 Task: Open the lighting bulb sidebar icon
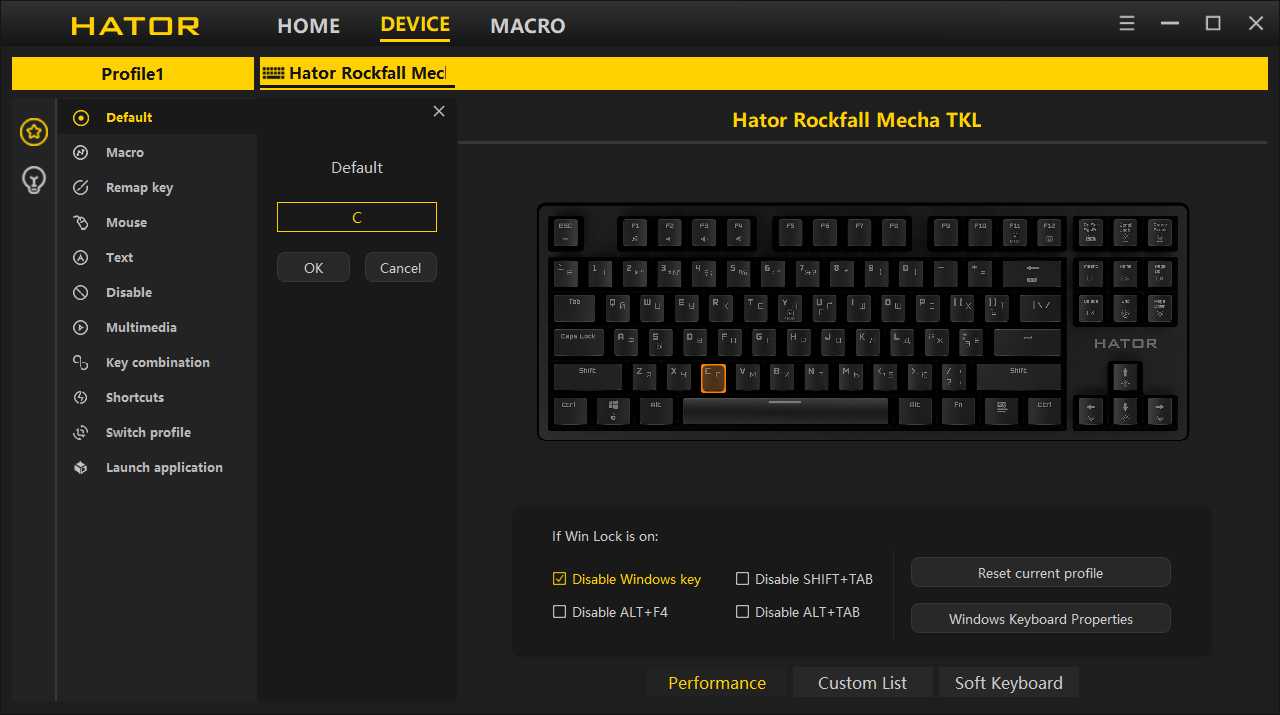pyautogui.click(x=34, y=180)
